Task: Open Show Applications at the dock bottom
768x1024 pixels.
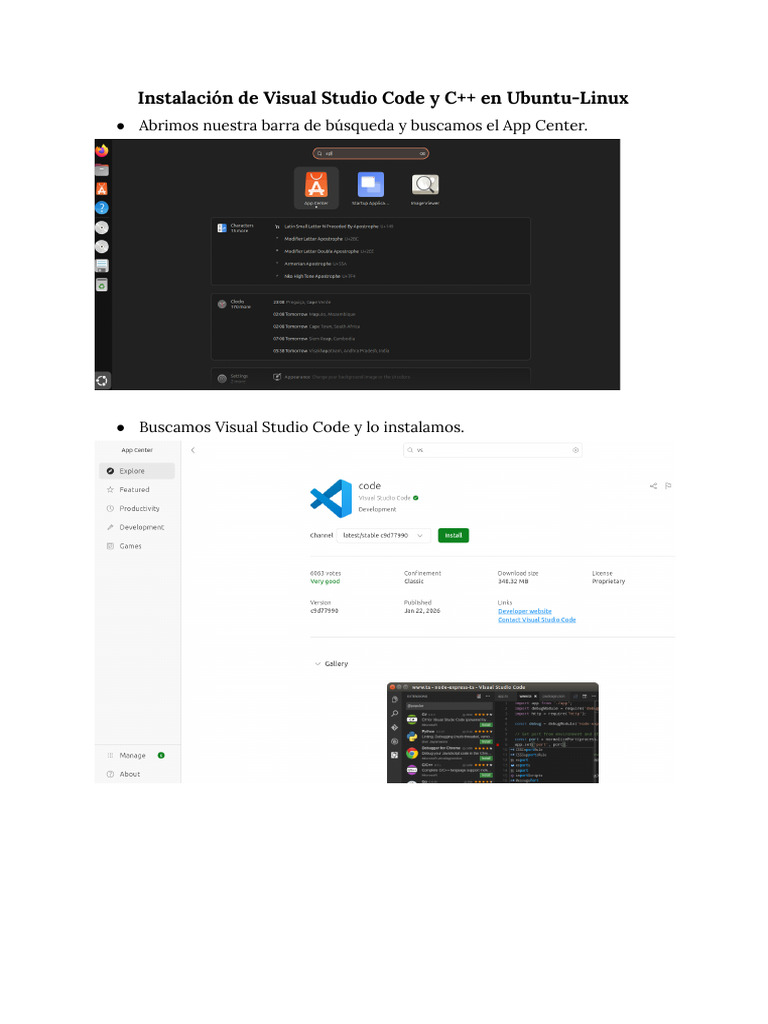Action: point(102,380)
